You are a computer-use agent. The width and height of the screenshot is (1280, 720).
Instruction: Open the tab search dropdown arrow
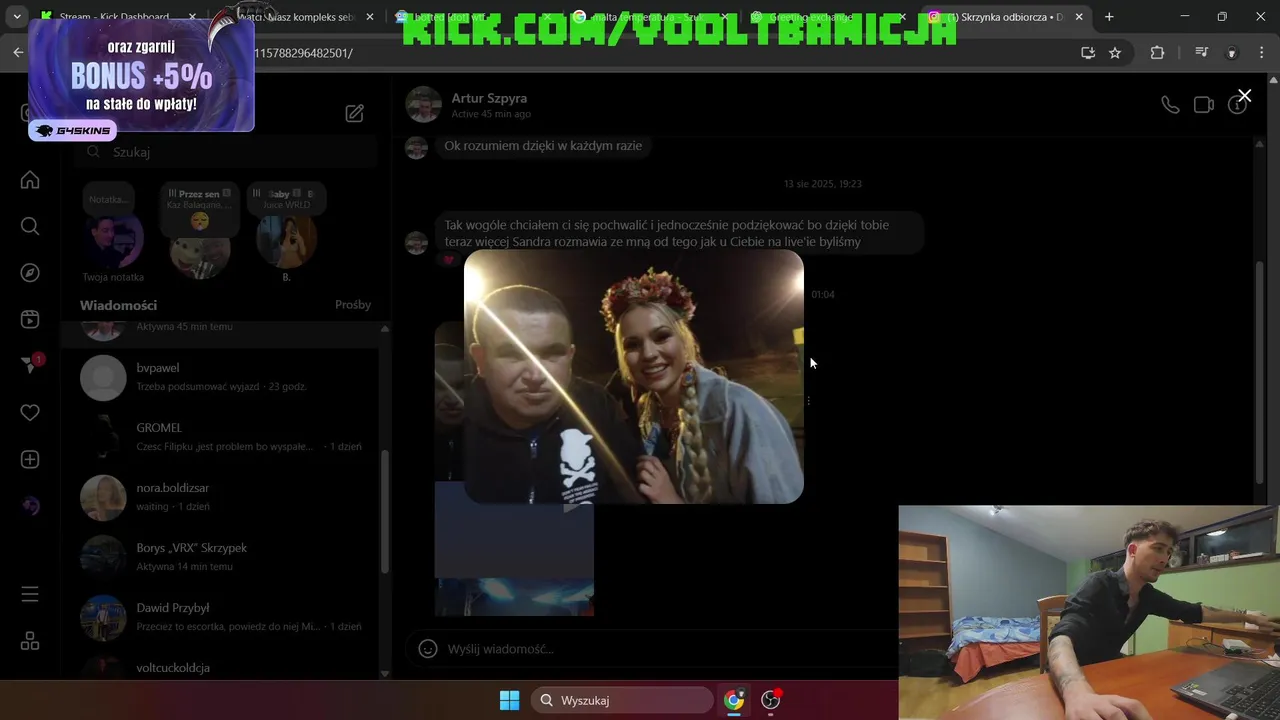(x=16, y=17)
